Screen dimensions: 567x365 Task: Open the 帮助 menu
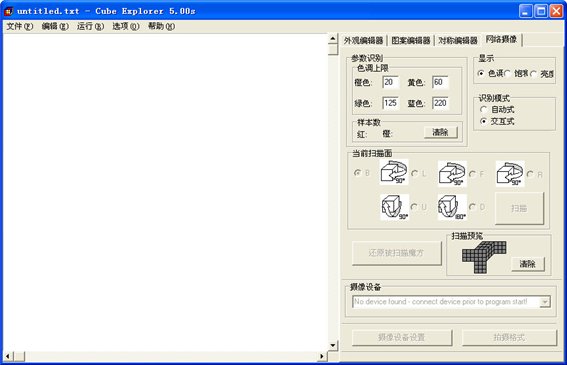(x=161, y=26)
